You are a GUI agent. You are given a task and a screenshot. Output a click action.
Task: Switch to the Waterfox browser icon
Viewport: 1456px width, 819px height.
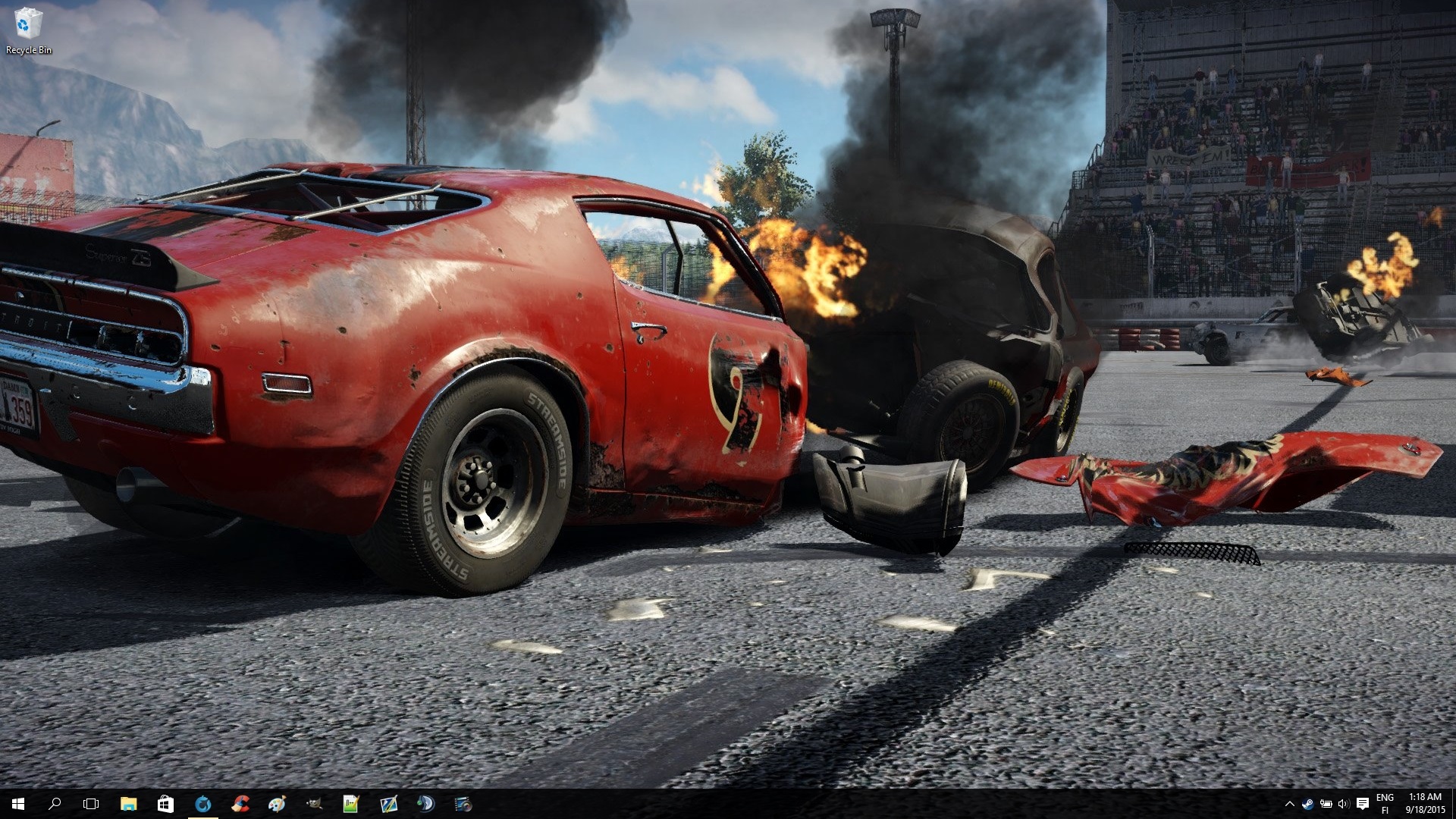(202, 804)
